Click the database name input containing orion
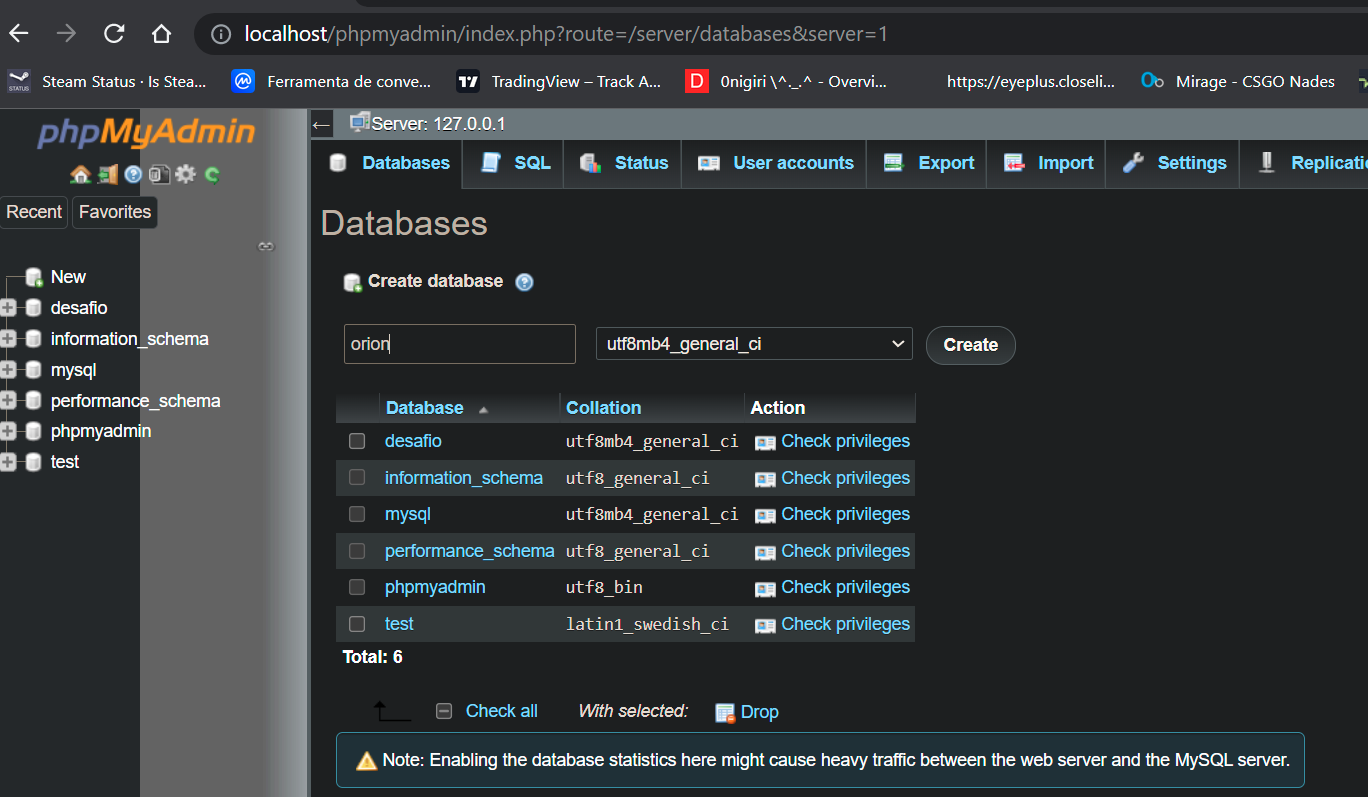Screen dimensions: 1368x797 459,343
